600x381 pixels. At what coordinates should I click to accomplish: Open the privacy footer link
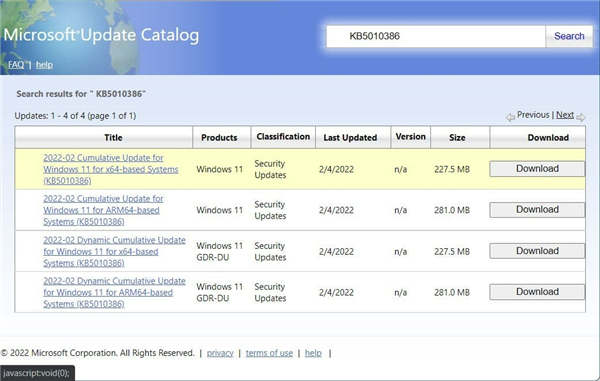(220, 353)
